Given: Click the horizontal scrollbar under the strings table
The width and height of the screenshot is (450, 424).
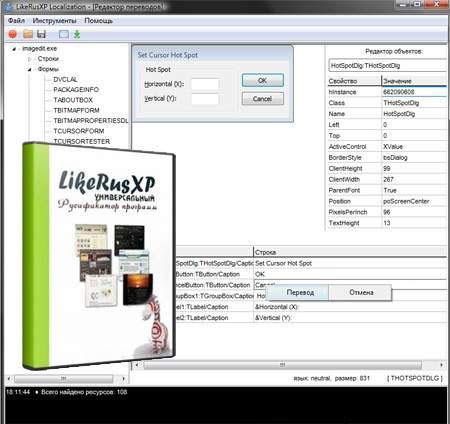Looking at the screenshot, I should tap(289, 365).
